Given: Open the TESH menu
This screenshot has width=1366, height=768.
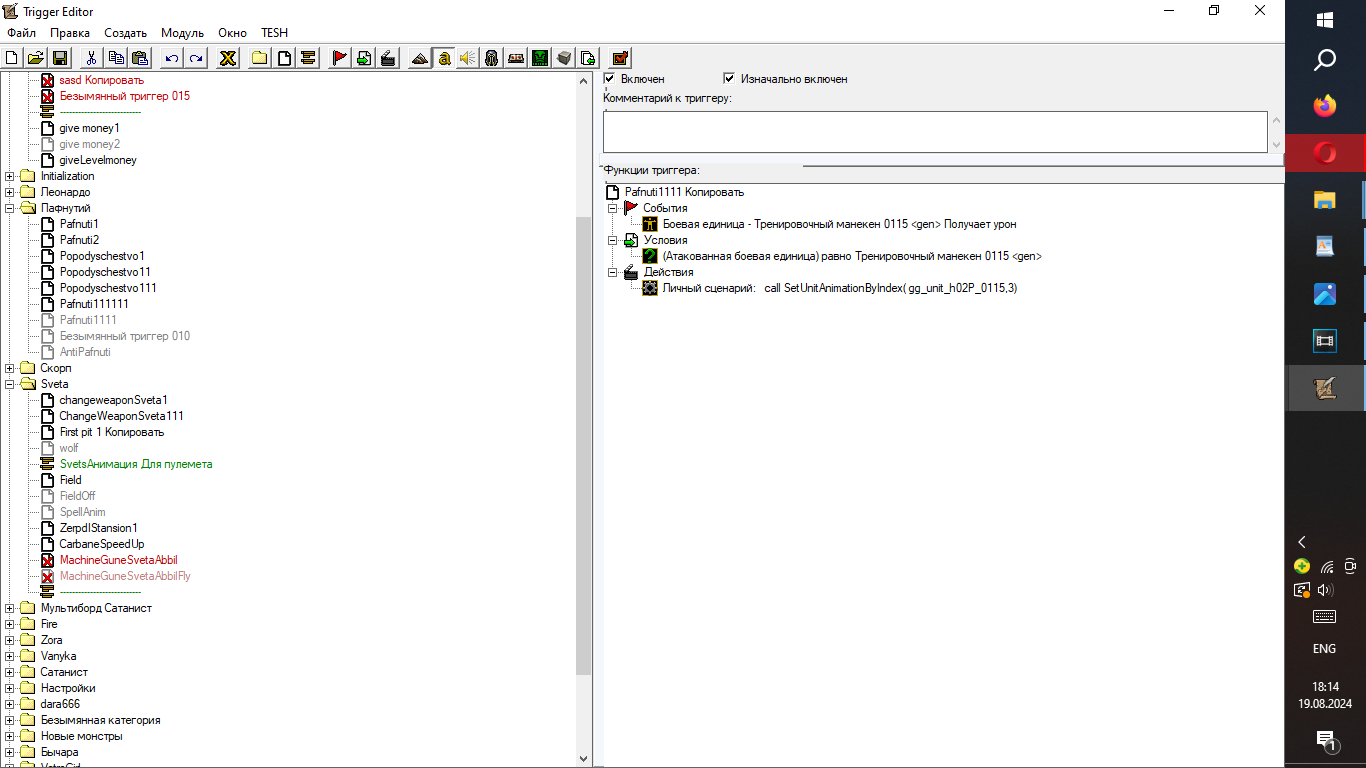Looking at the screenshot, I should [274, 33].
